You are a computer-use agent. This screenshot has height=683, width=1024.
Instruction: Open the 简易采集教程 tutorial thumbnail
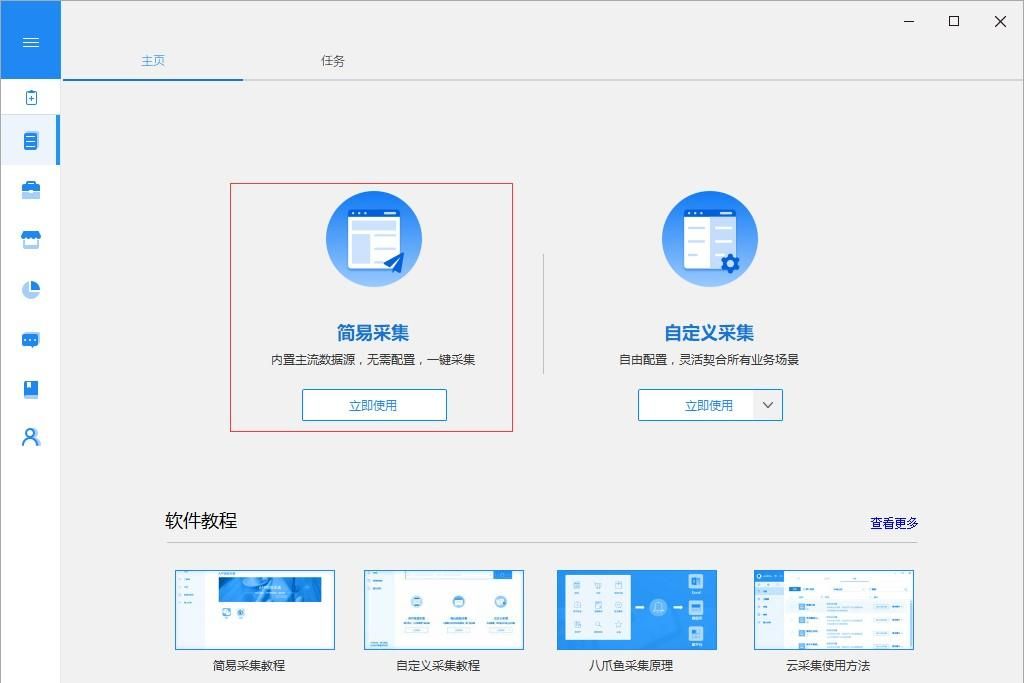pyautogui.click(x=254, y=608)
